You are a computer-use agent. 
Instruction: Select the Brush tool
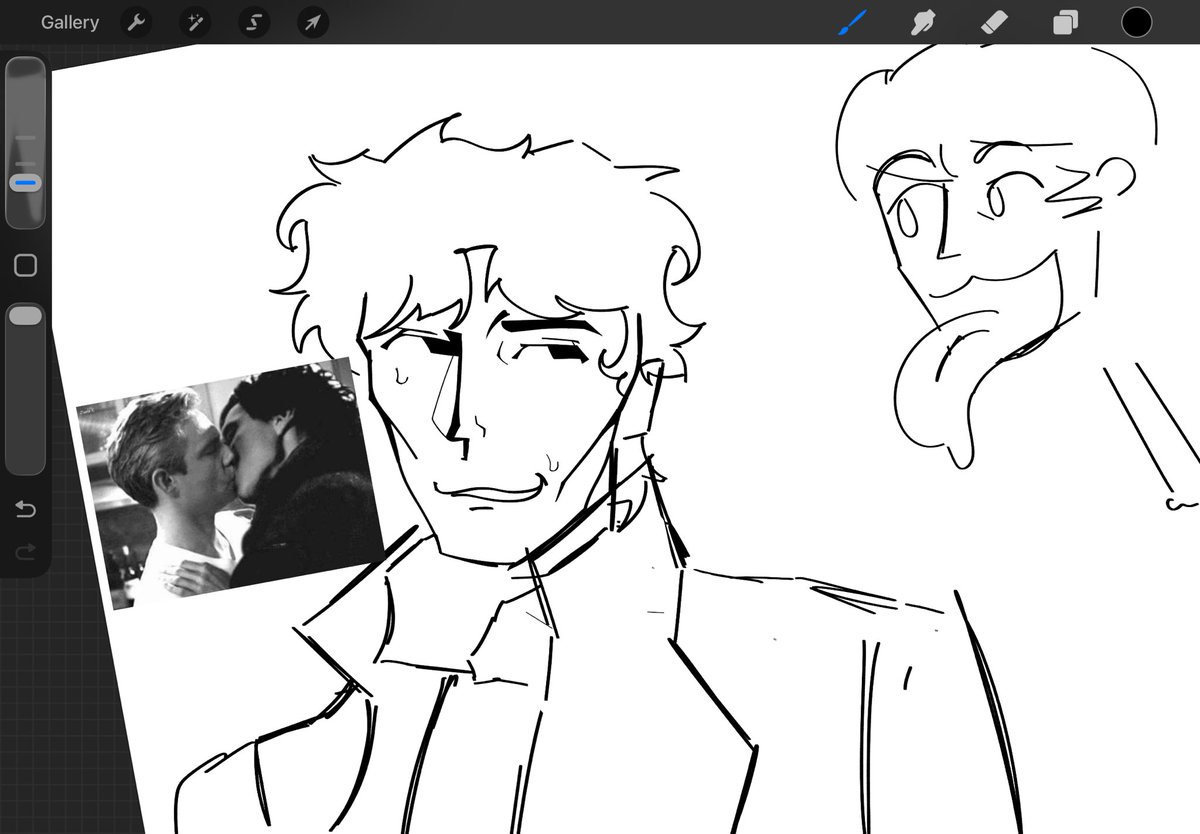(x=853, y=22)
